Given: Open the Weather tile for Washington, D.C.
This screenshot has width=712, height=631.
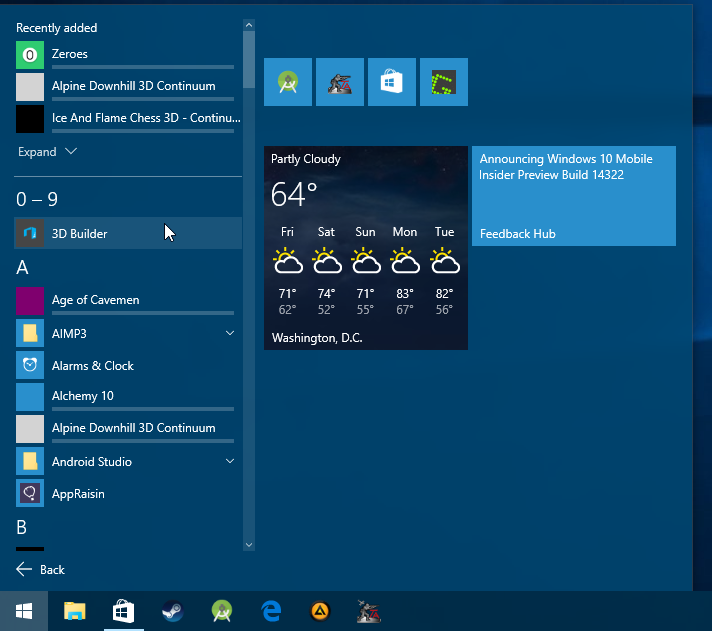Looking at the screenshot, I should (366, 248).
